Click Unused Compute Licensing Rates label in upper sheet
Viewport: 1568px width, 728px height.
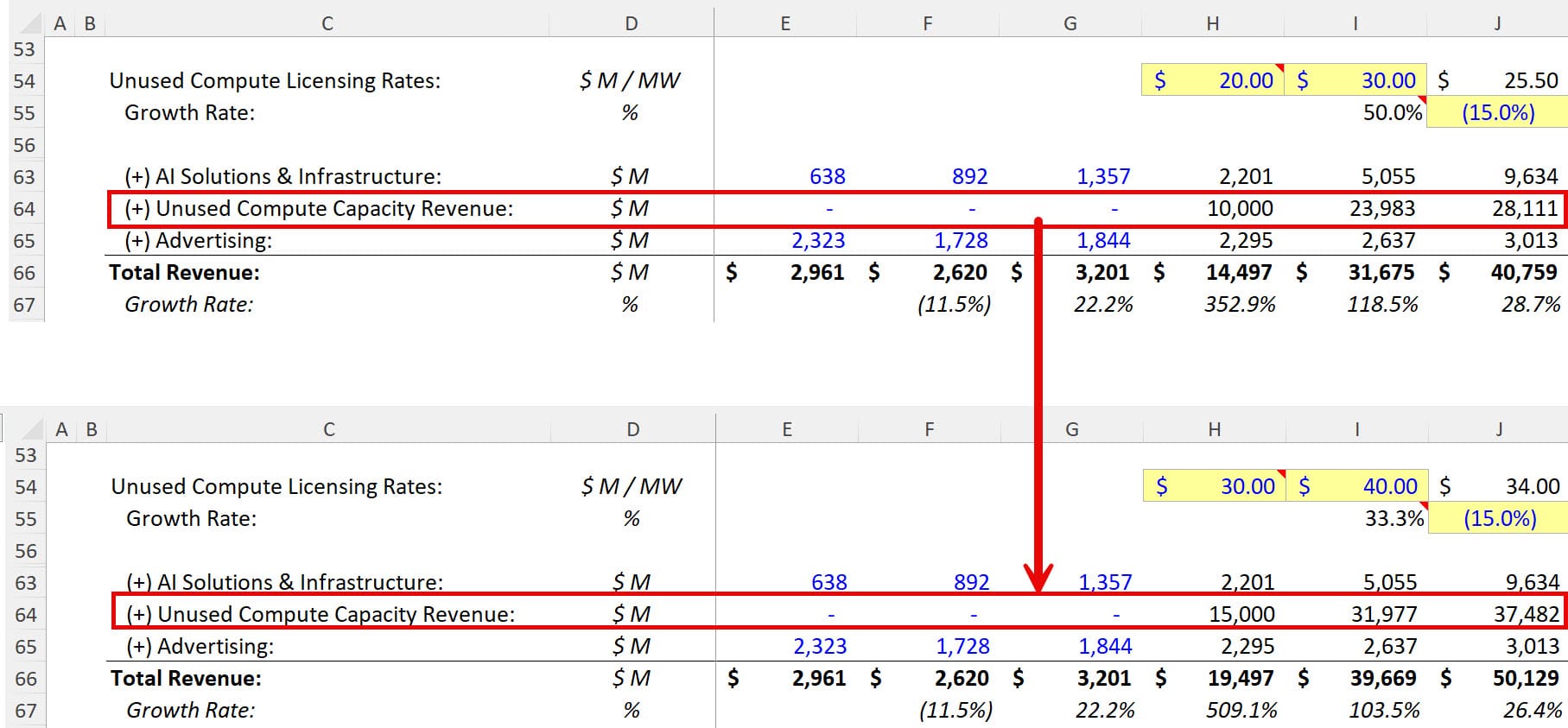coord(275,80)
